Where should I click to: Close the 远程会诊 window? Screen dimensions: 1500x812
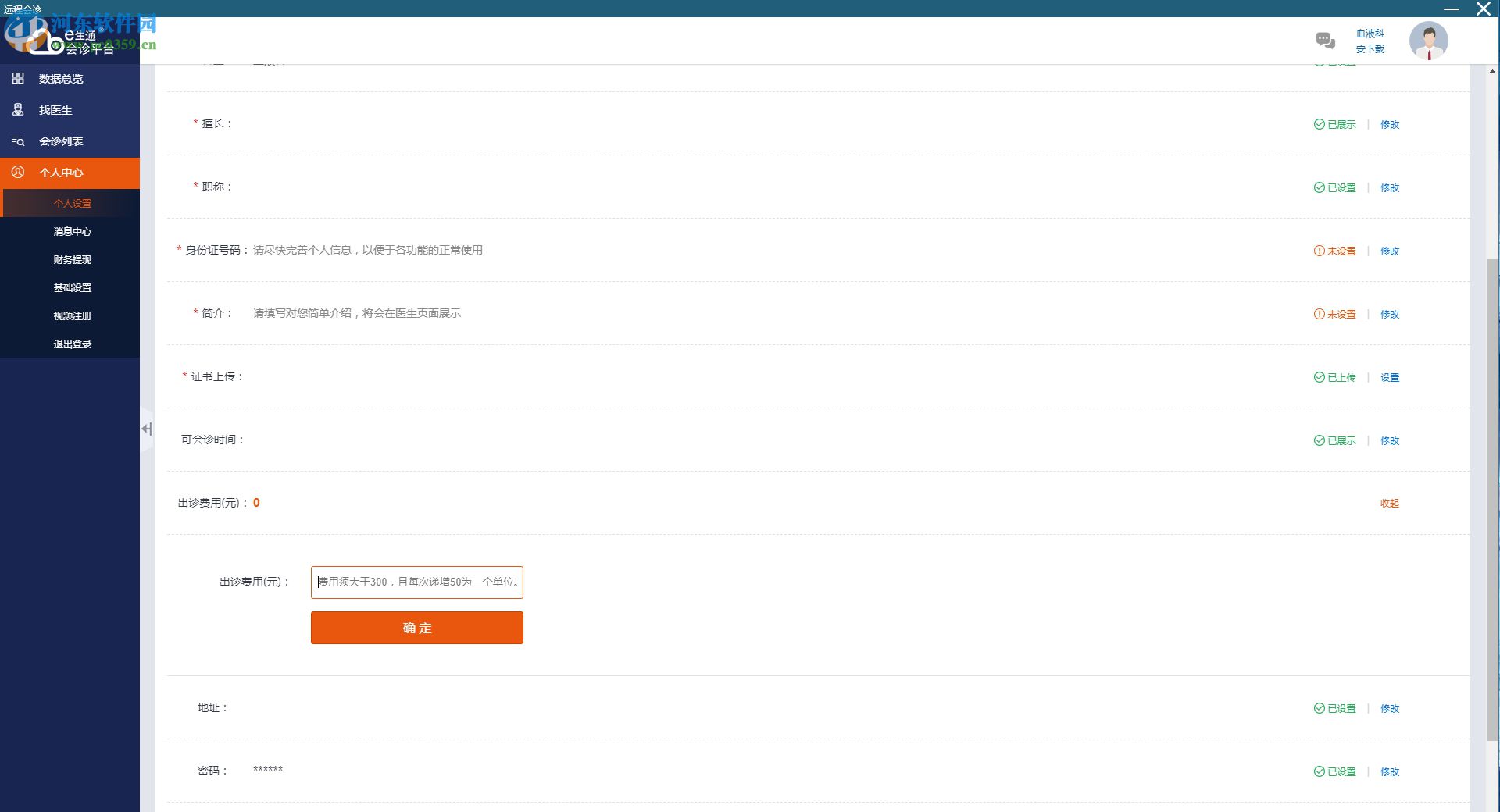click(x=1483, y=9)
